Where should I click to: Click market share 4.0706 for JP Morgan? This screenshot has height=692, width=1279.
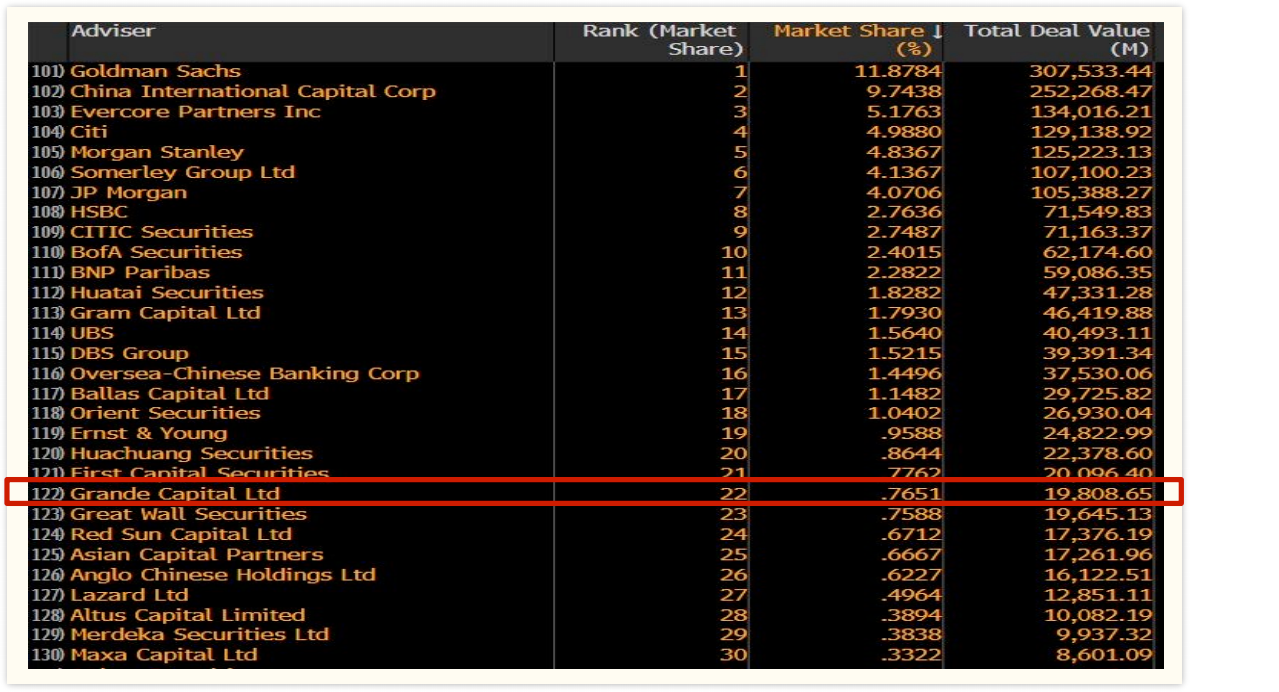coord(904,192)
